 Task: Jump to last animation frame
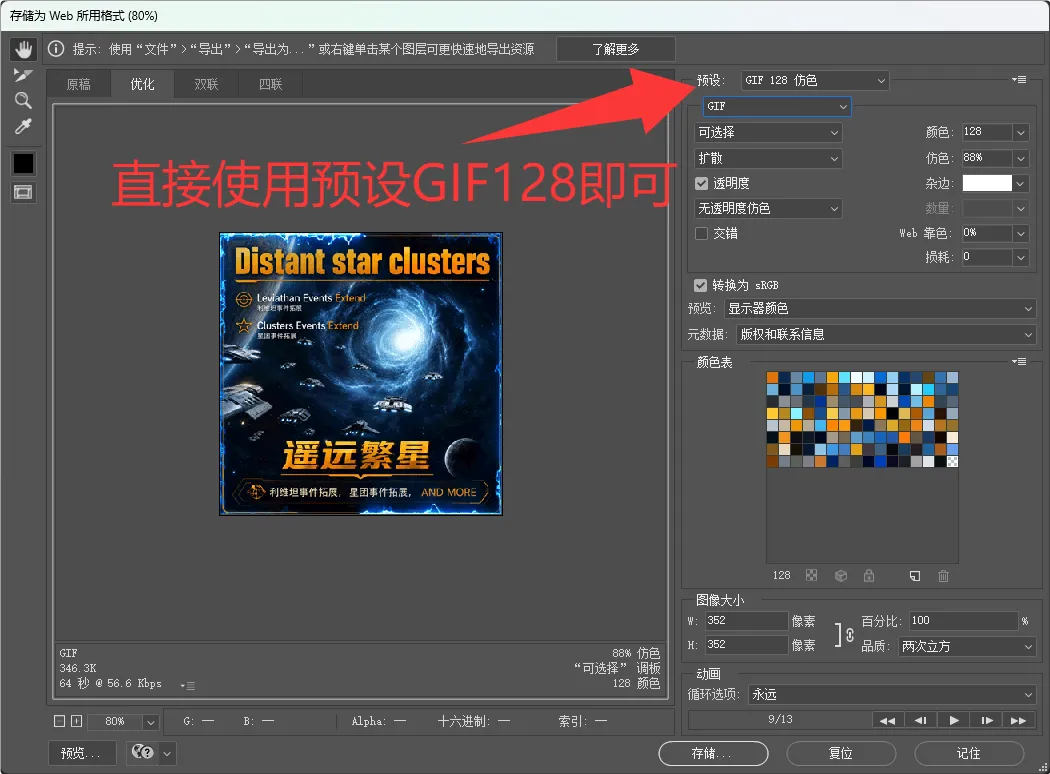click(1019, 720)
